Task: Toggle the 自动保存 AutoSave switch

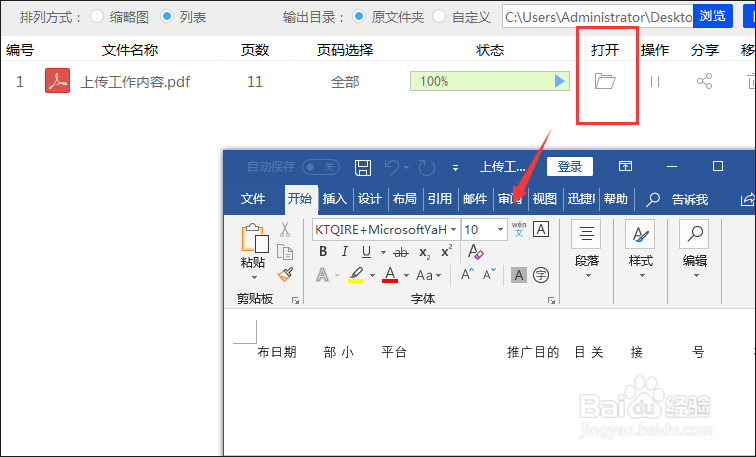Action: click(321, 167)
